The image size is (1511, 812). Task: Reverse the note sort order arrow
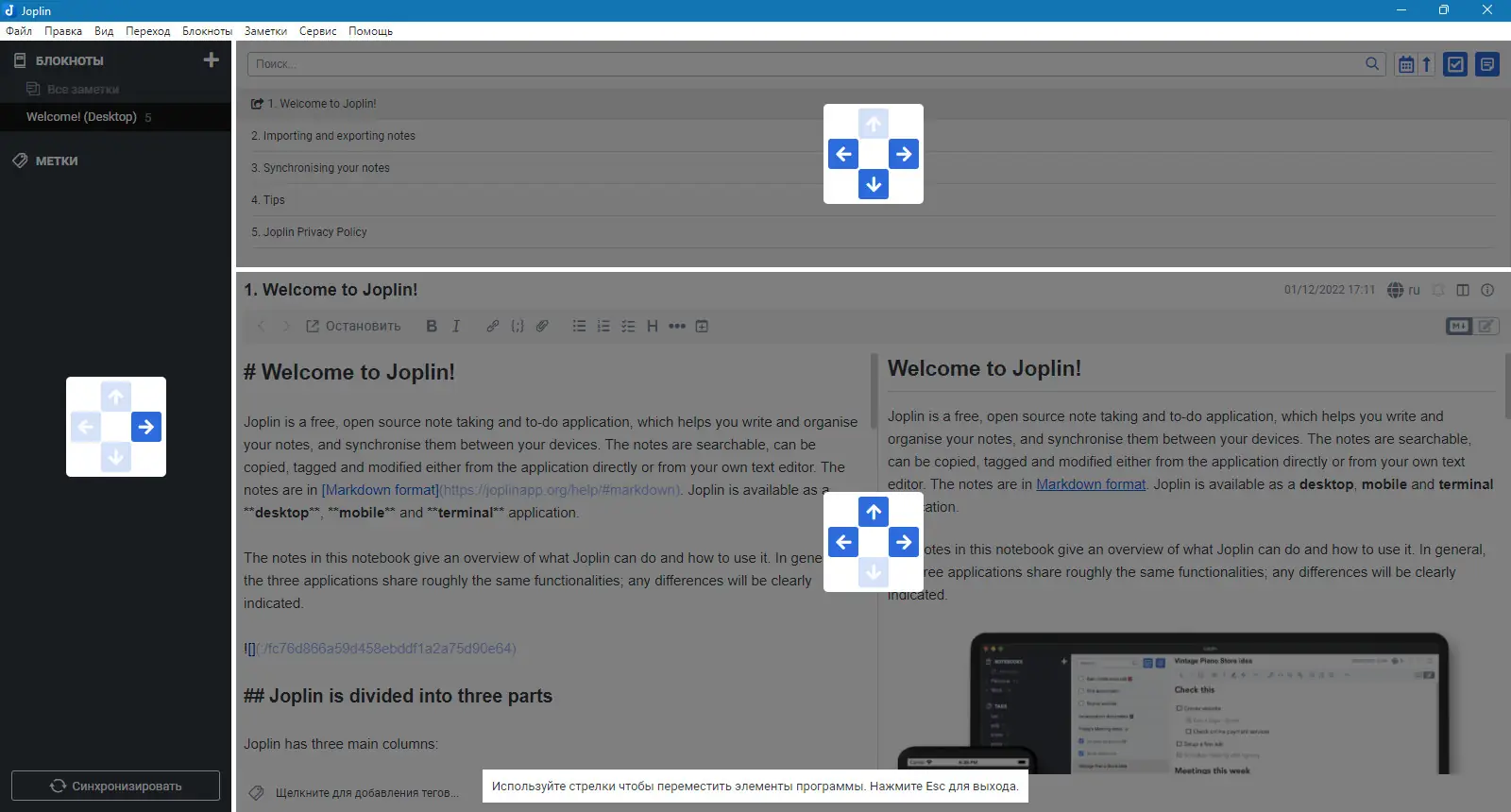[x=1426, y=64]
